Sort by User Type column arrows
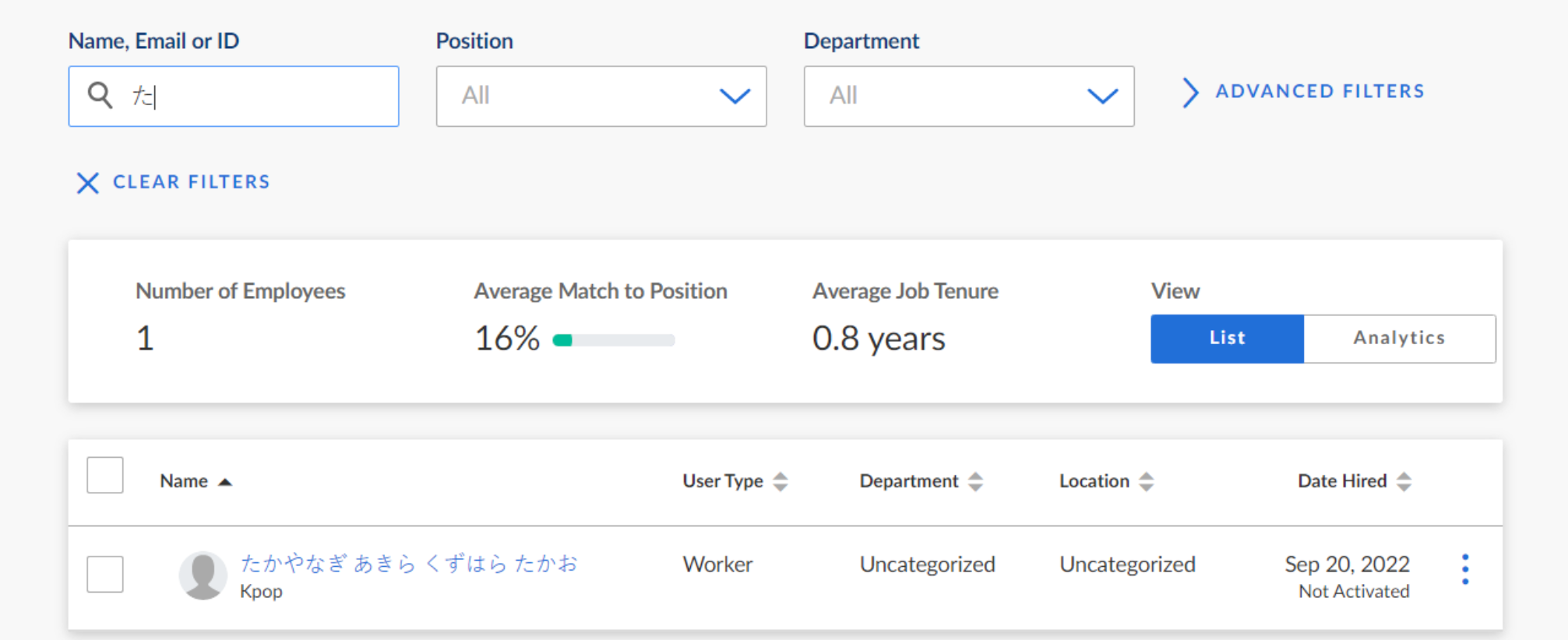Screen dimensions: 1568x640 pyautogui.click(x=780, y=482)
